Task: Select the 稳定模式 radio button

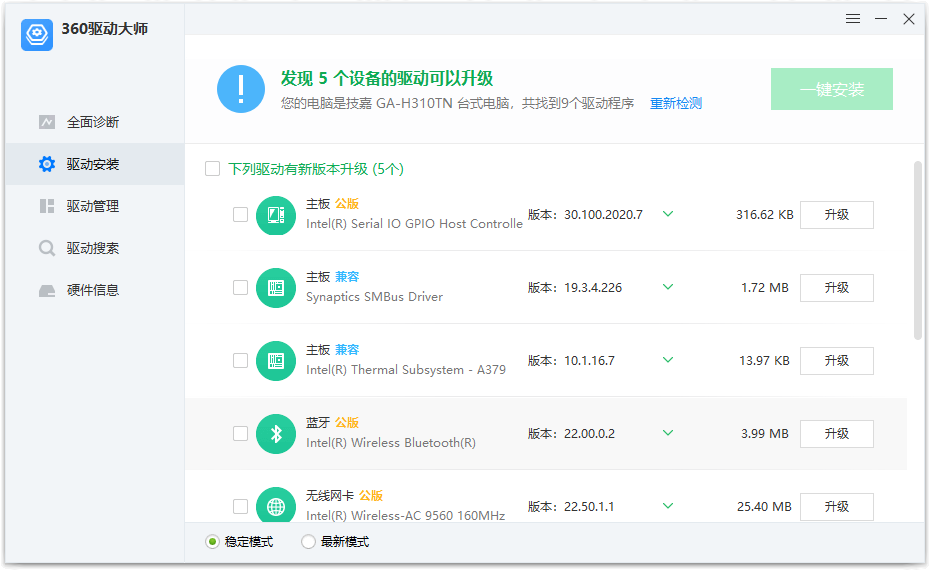Action: click(x=212, y=542)
